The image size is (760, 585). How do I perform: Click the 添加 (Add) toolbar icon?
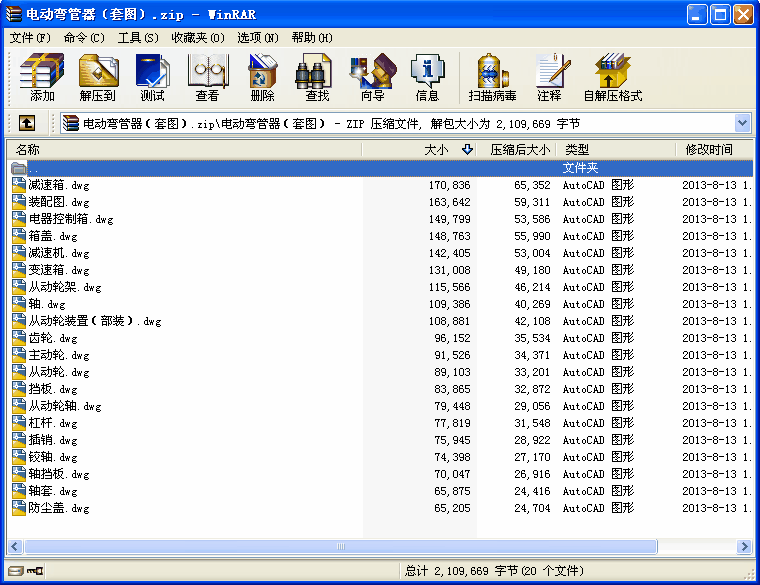pyautogui.click(x=42, y=78)
